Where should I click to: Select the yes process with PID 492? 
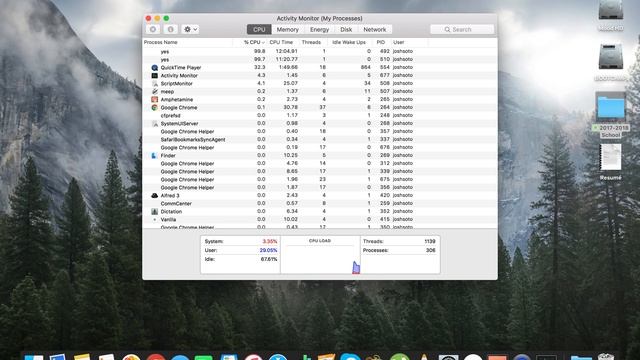click(x=320, y=51)
